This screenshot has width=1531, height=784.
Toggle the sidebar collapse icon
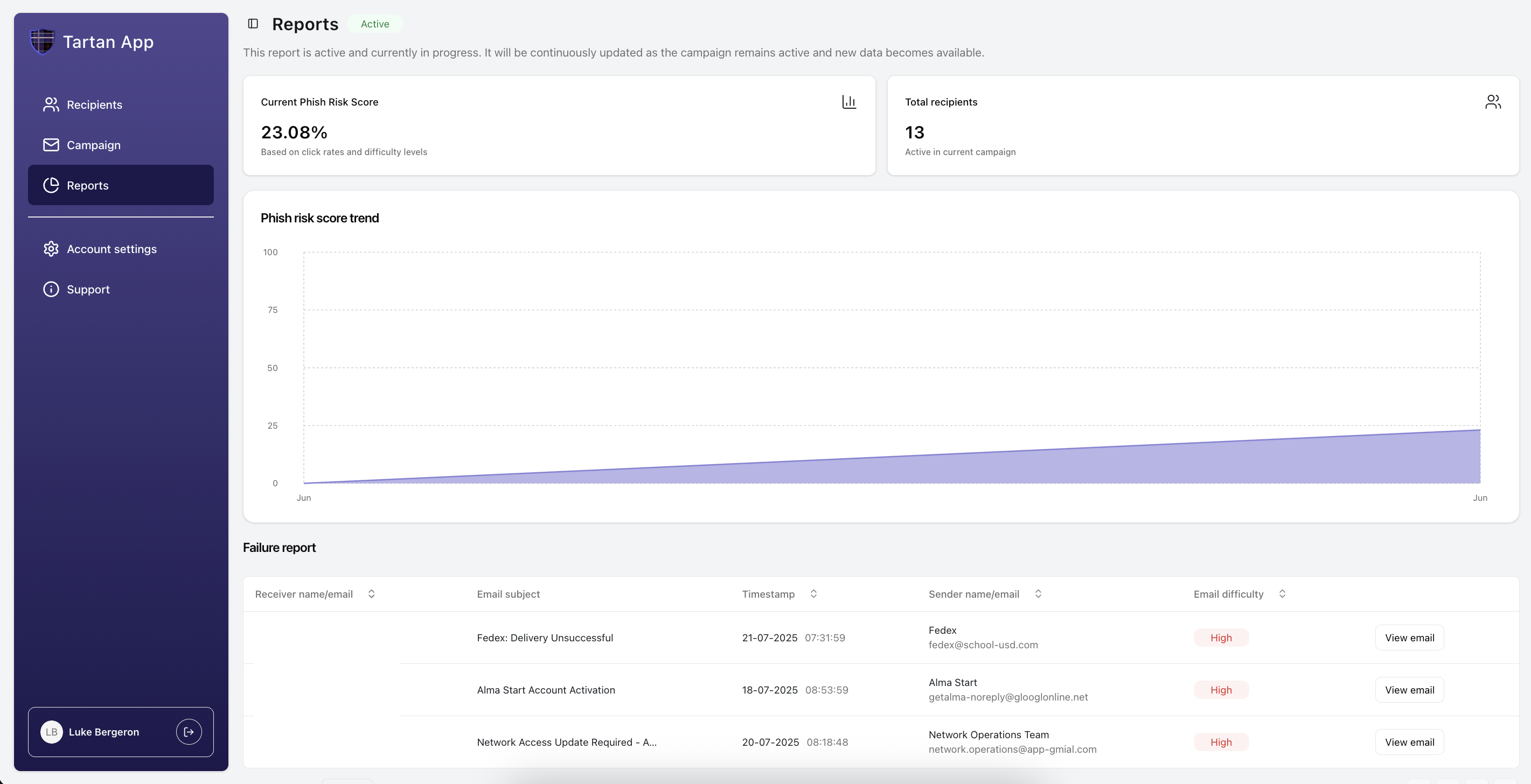[253, 24]
